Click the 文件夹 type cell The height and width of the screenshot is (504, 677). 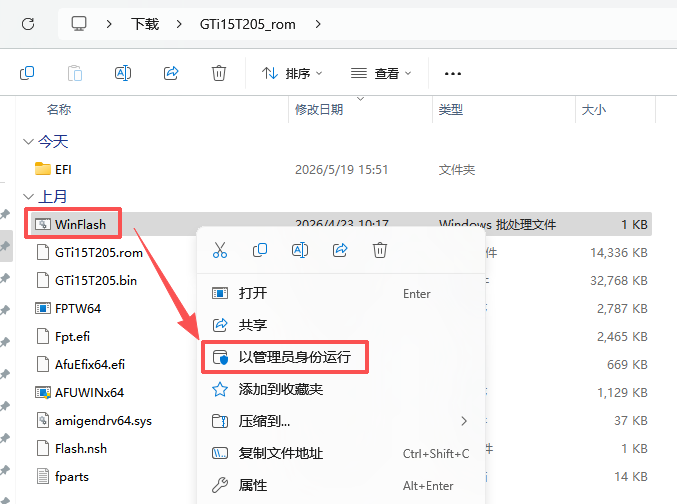457,170
